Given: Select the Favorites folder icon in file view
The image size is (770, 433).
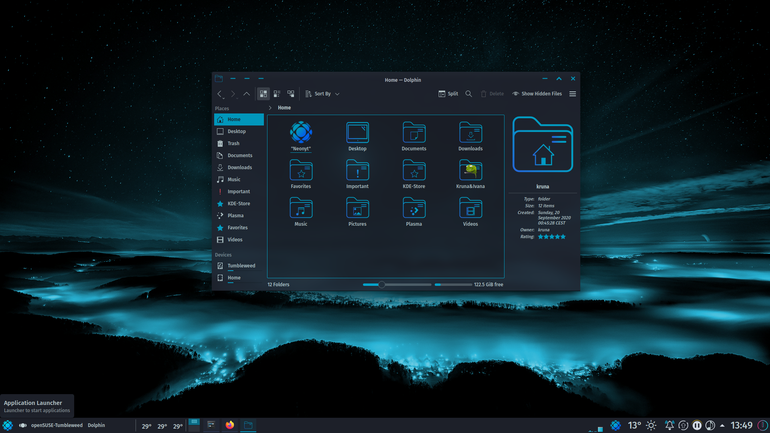Looking at the screenshot, I should (301, 170).
